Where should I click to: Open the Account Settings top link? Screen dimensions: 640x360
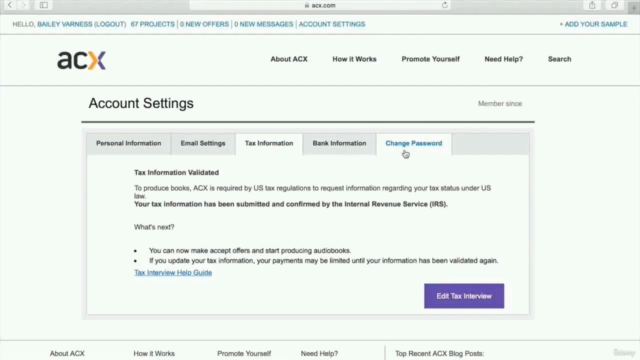[x=332, y=24]
